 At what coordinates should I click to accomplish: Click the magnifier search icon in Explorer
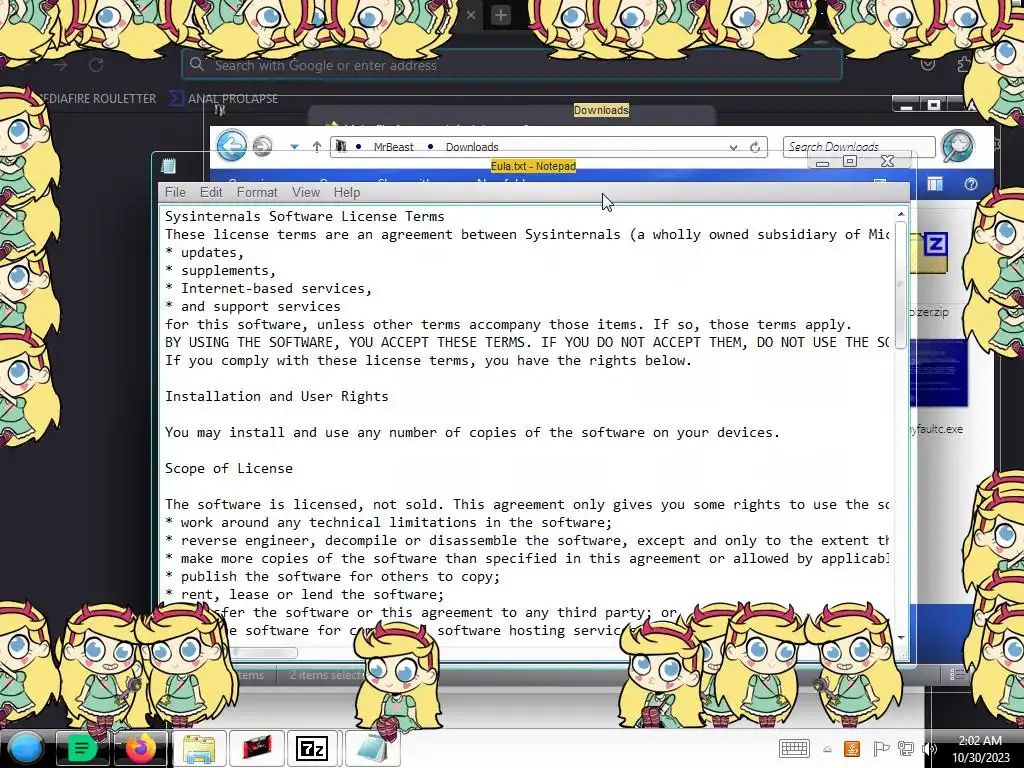[957, 146]
